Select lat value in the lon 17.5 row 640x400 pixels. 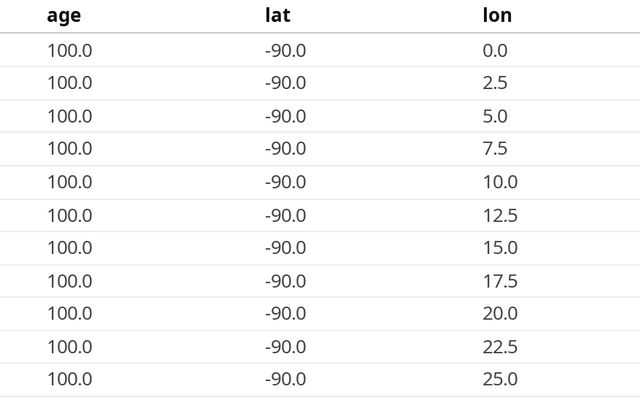point(285,281)
